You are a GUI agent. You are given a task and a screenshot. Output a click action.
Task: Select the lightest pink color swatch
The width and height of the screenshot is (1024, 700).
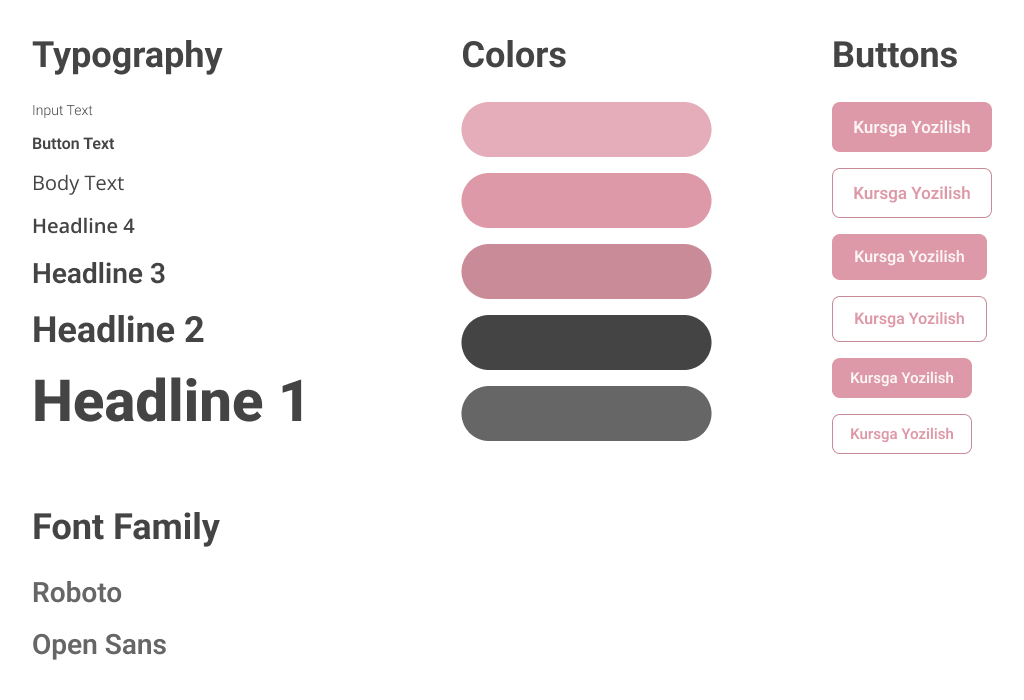(x=586, y=129)
